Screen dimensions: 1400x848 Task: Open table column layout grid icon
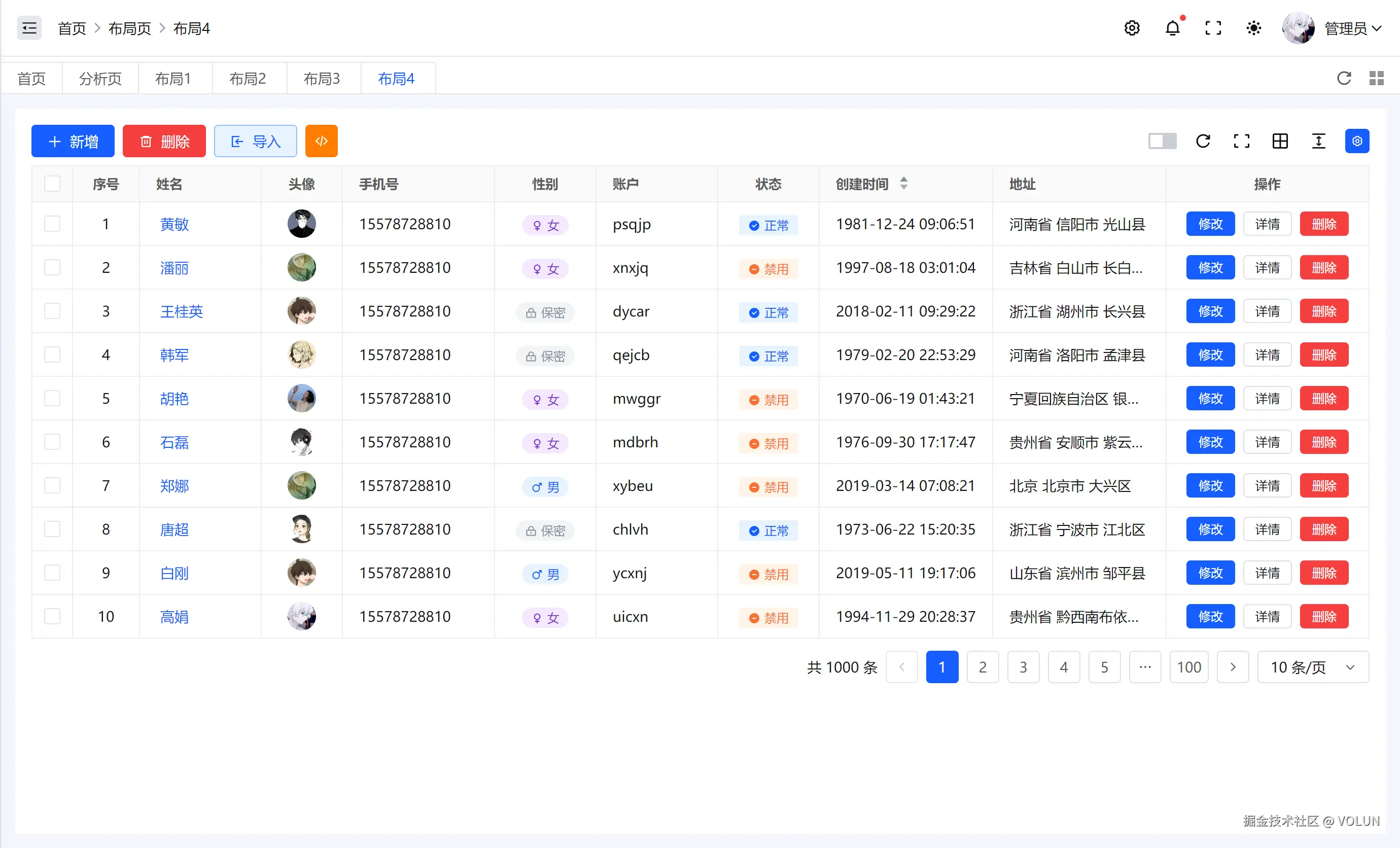pos(1280,141)
